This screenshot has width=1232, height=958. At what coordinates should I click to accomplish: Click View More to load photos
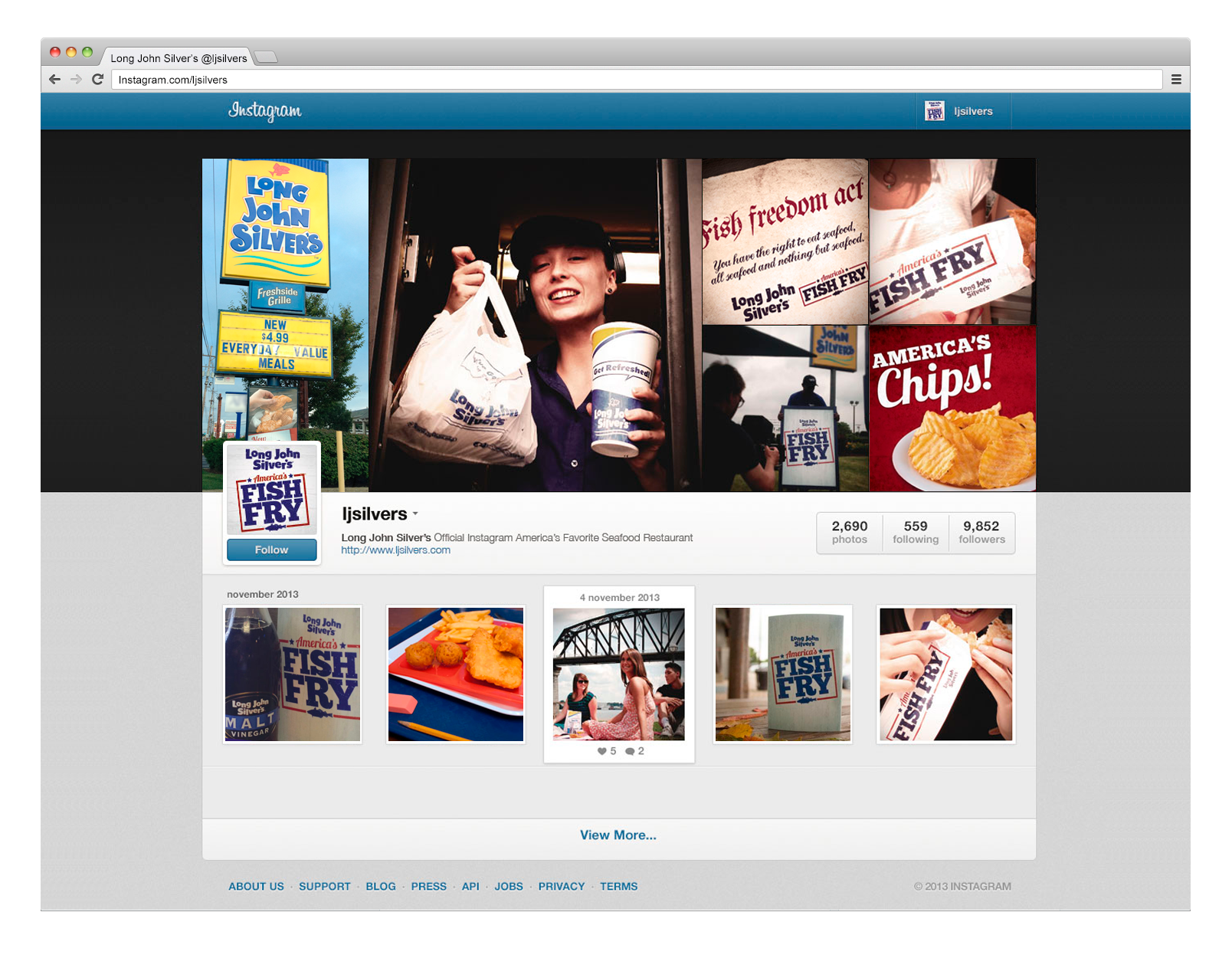tap(618, 835)
